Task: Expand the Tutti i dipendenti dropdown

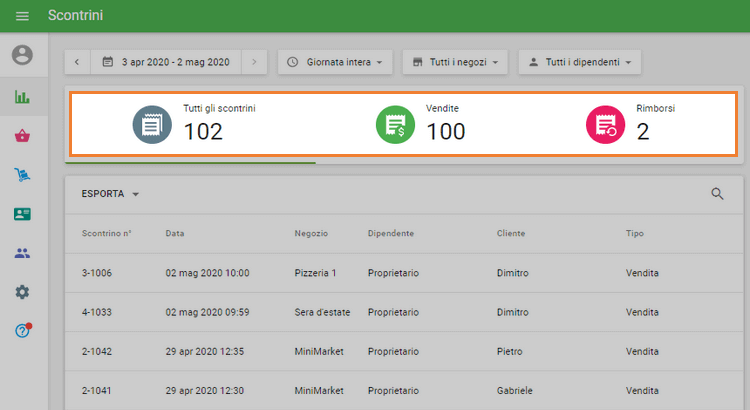Action: coord(580,62)
